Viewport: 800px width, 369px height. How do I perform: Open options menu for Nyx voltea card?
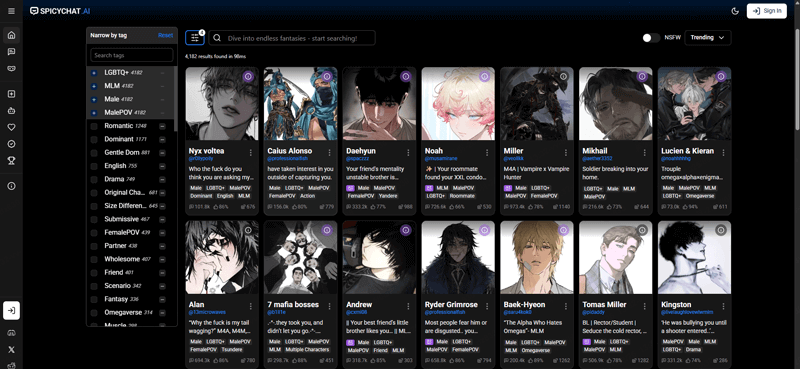coord(251,152)
